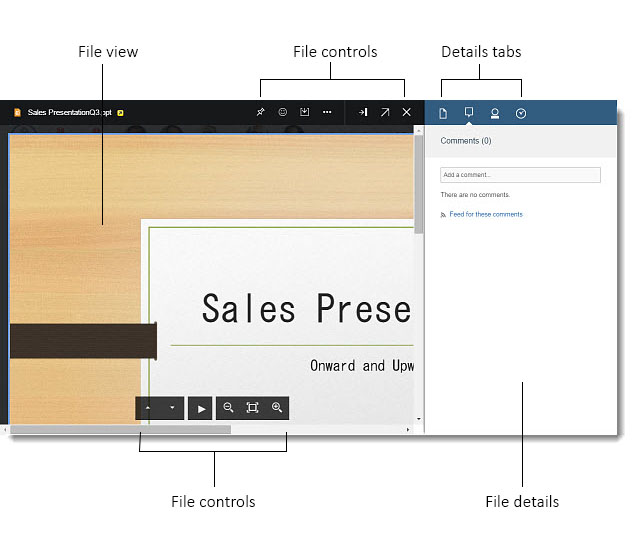Screen dimensions: 632x550
Task: Click the Add a comment field
Action: click(520, 175)
